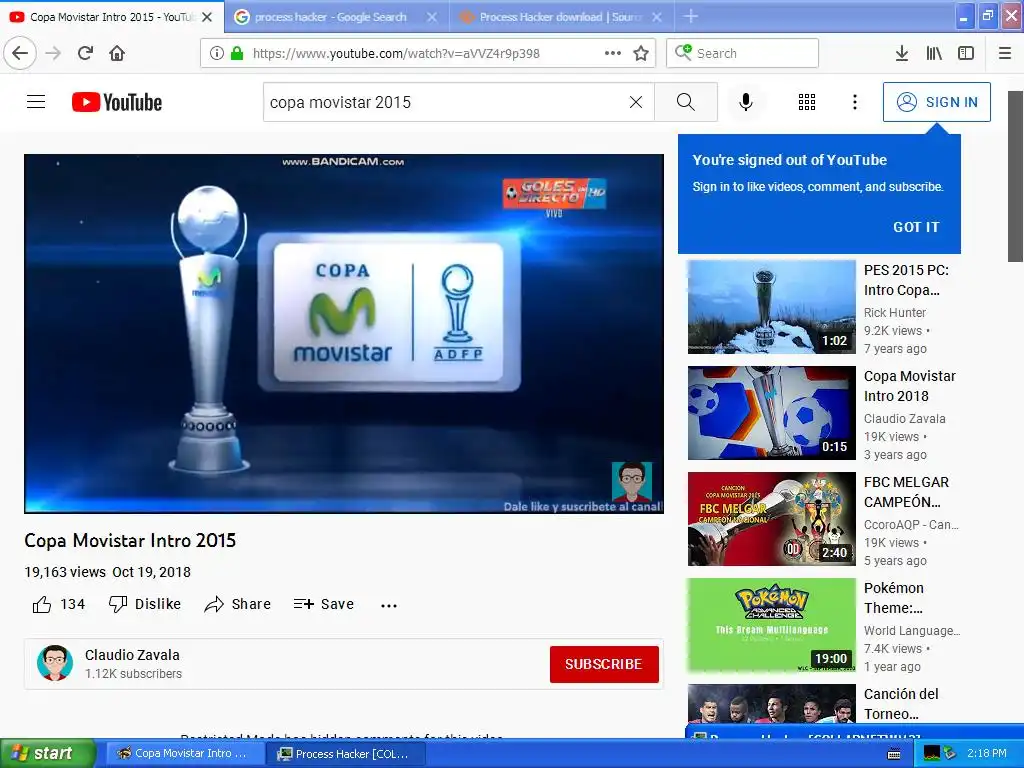The image size is (1024, 768).
Task: Open a new browser tab
Action: [690, 17]
